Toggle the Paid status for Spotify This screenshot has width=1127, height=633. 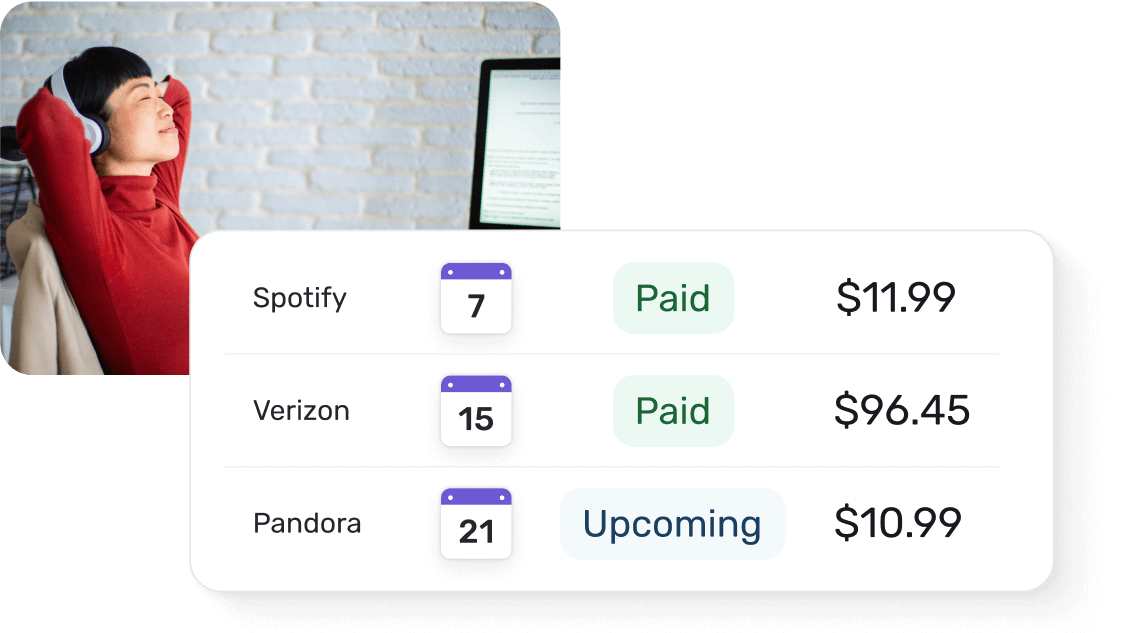click(673, 297)
